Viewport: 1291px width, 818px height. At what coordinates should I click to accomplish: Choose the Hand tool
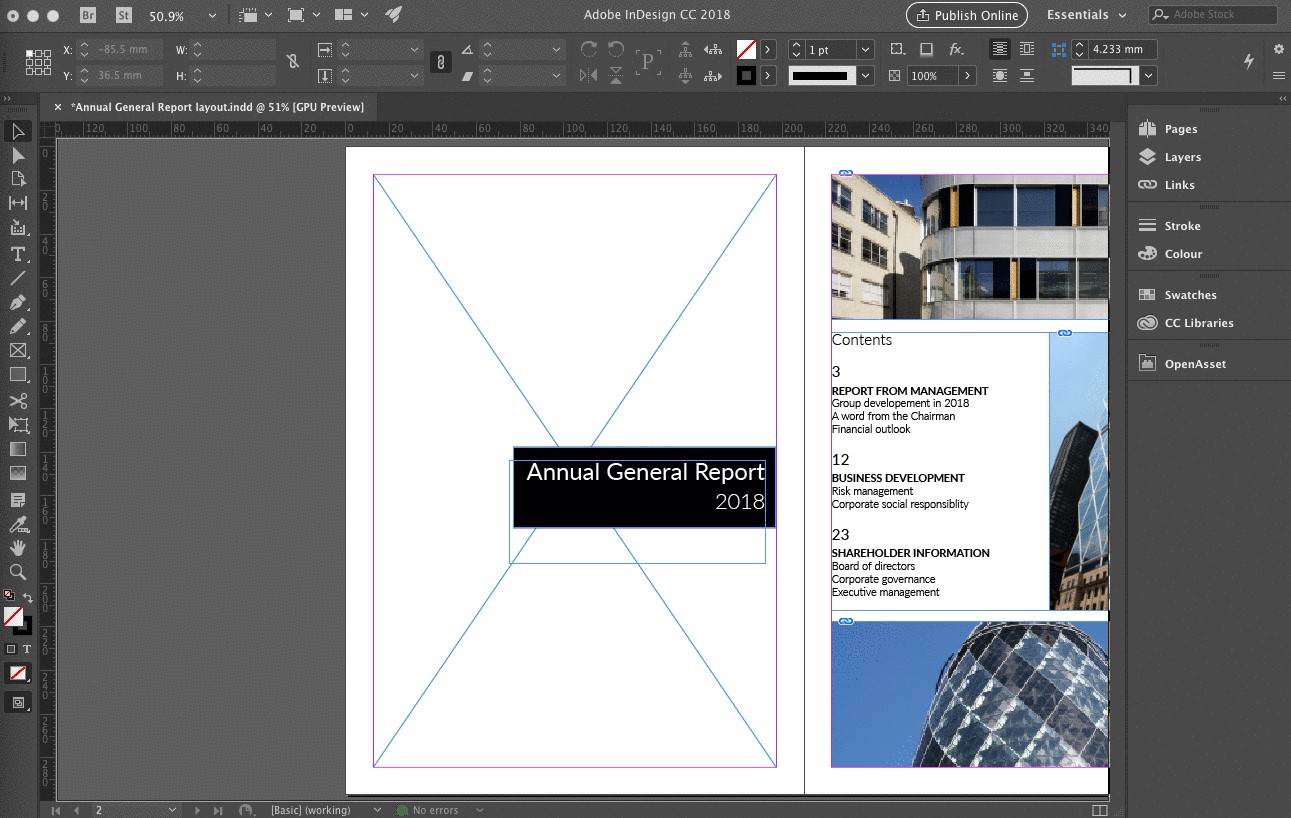(18, 548)
